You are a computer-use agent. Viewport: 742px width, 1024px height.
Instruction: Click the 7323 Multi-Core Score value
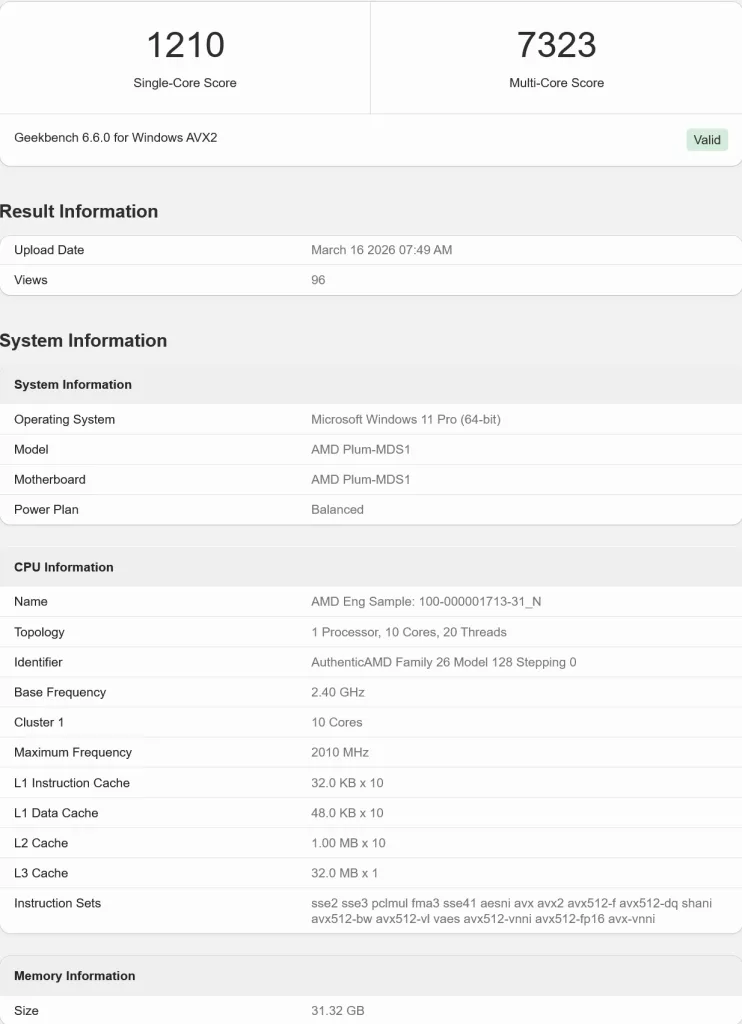pos(556,45)
